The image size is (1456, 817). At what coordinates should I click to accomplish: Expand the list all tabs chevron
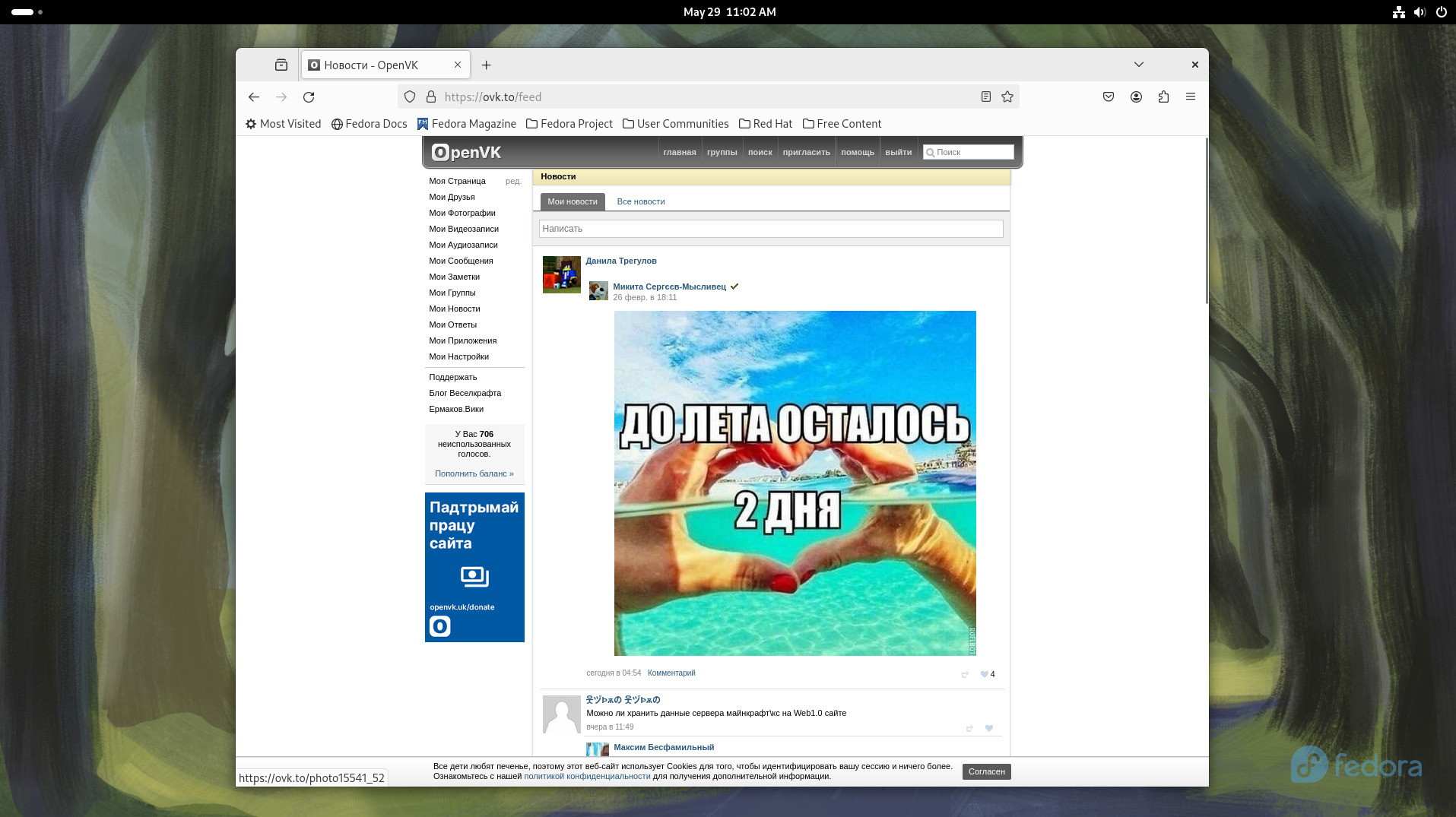point(1138,65)
